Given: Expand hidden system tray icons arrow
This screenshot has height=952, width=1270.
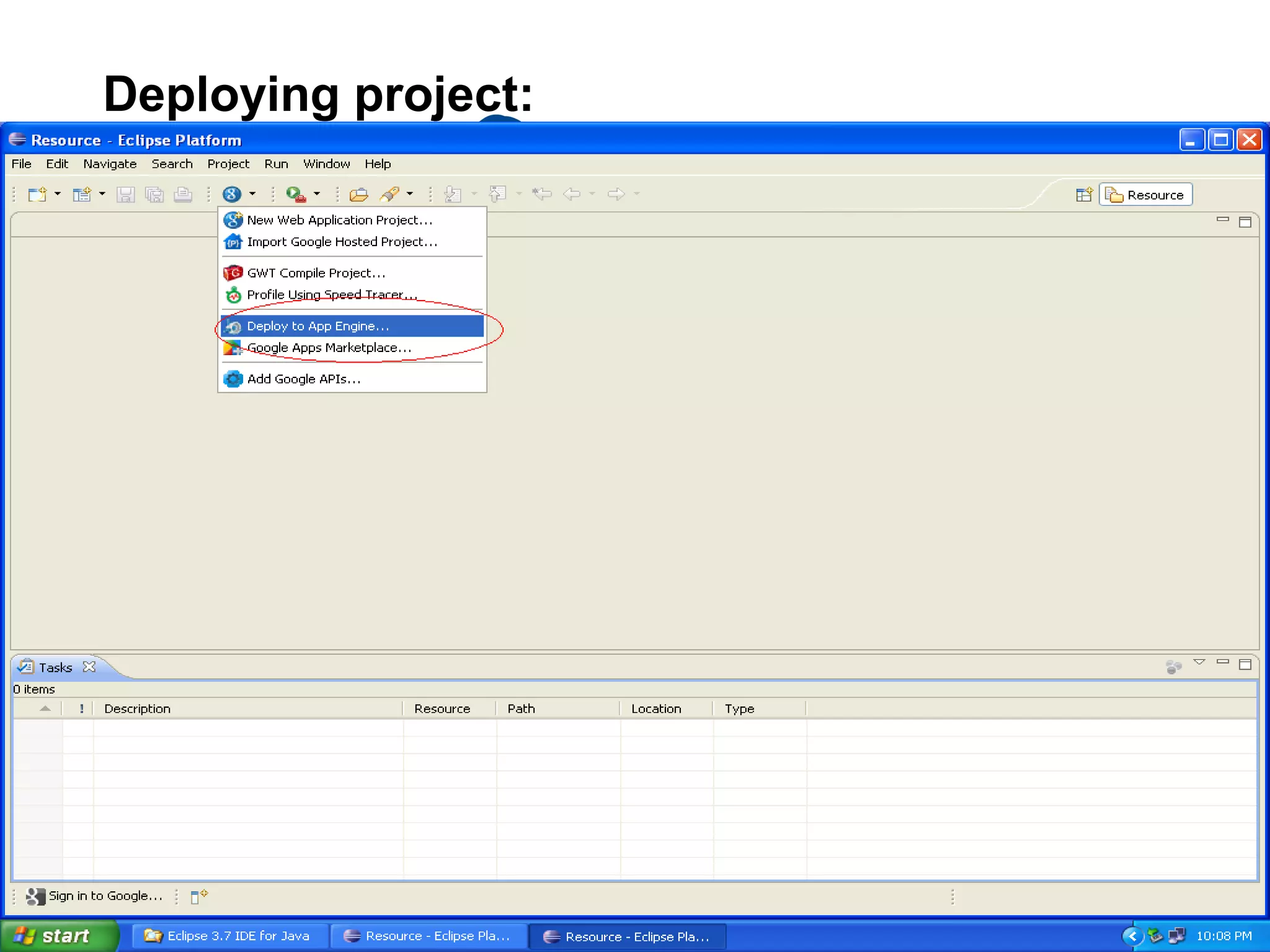Looking at the screenshot, I should (1132, 936).
